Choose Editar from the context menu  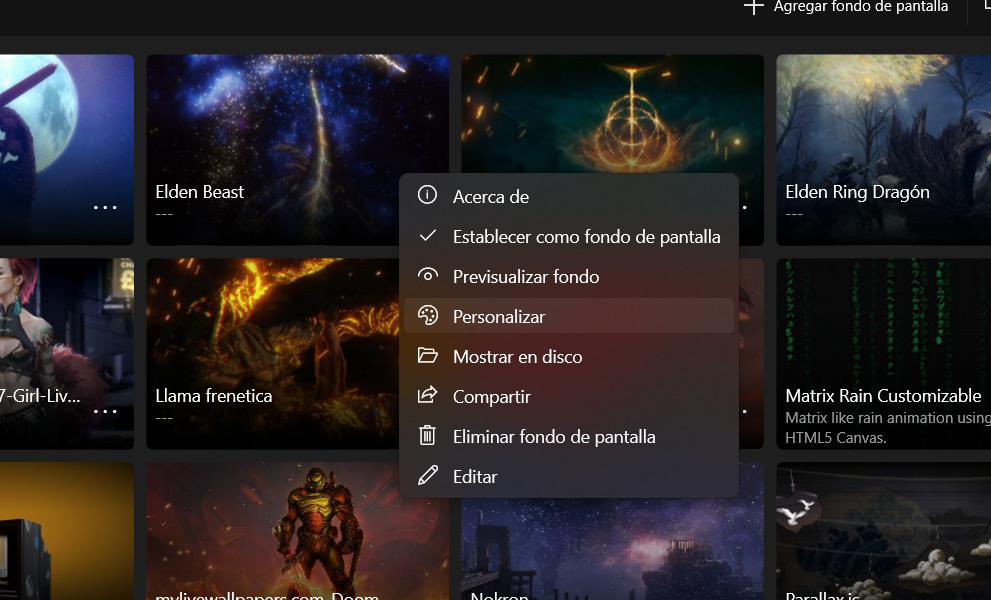[569, 476]
